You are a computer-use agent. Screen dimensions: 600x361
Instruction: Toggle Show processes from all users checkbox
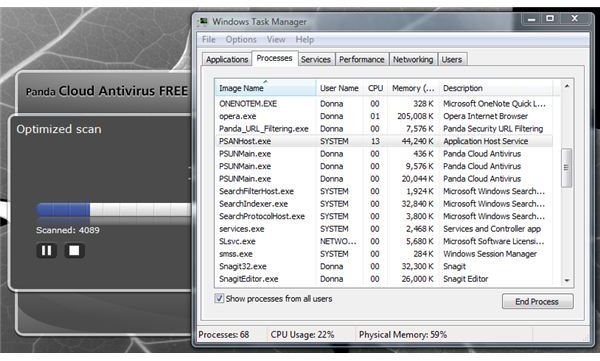219,298
